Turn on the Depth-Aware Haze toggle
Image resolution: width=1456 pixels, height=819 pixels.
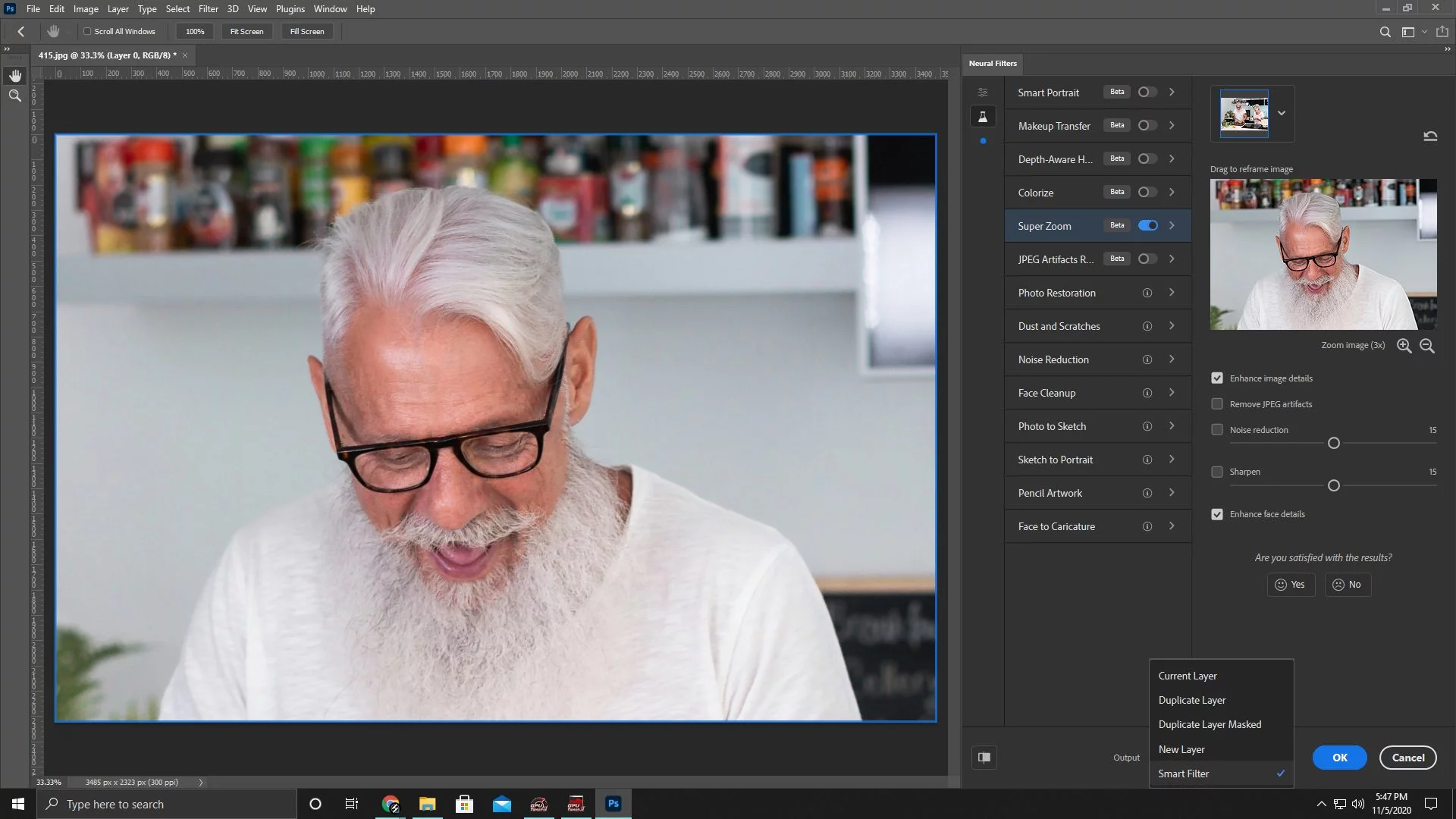[1147, 158]
